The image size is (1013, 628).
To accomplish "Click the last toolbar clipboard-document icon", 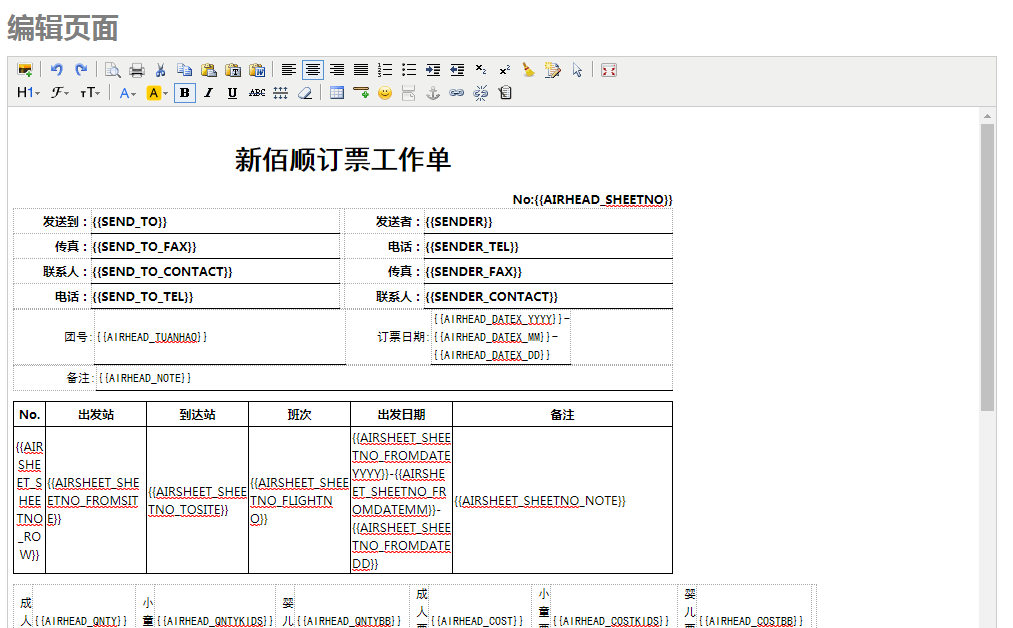I will 505,93.
